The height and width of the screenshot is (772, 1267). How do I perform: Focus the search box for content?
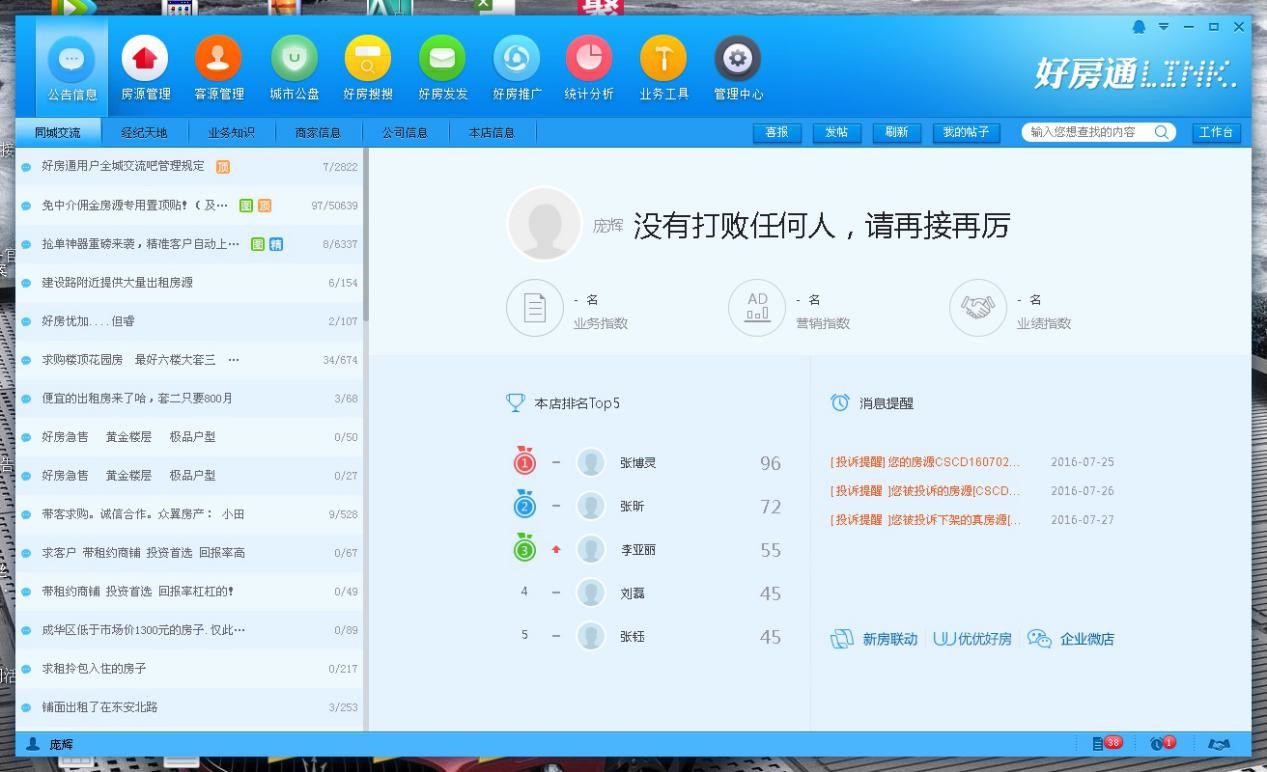tap(1089, 132)
